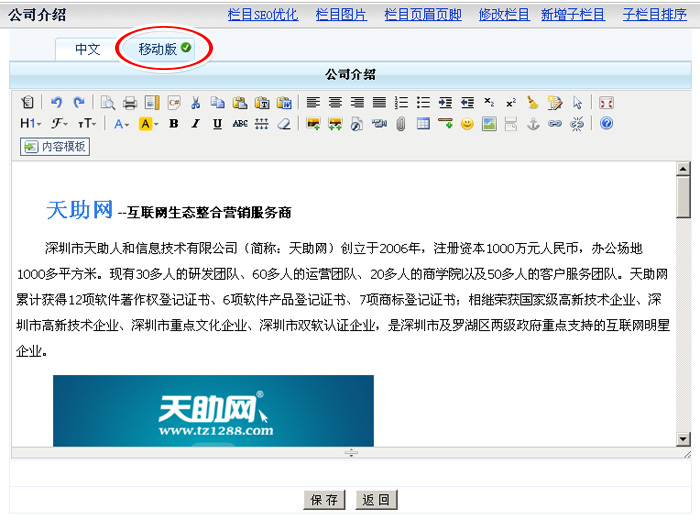The width and height of the screenshot is (700, 520).
Task: Click the 保存 button
Action: click(324, 499)
